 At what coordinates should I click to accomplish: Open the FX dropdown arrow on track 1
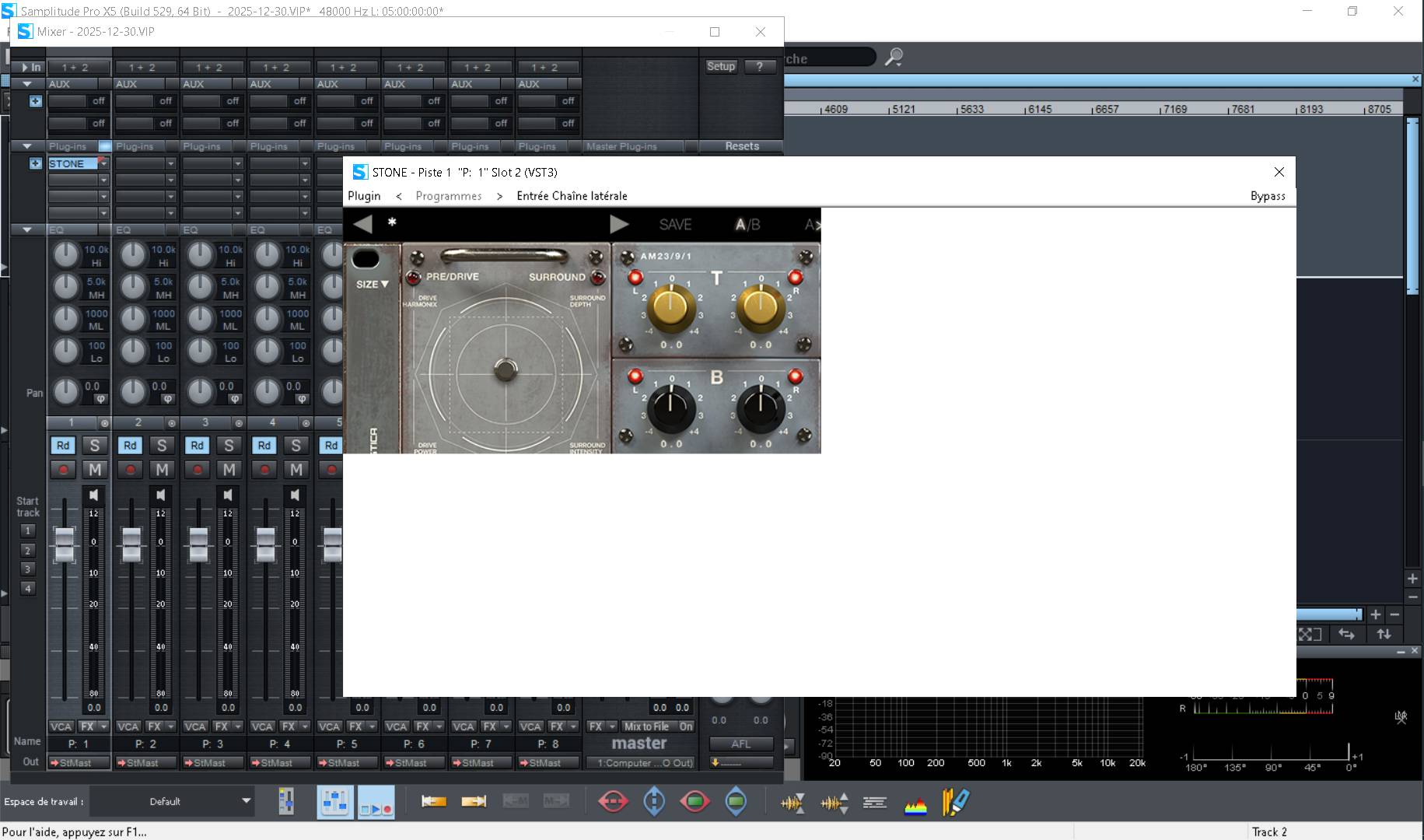103,726
